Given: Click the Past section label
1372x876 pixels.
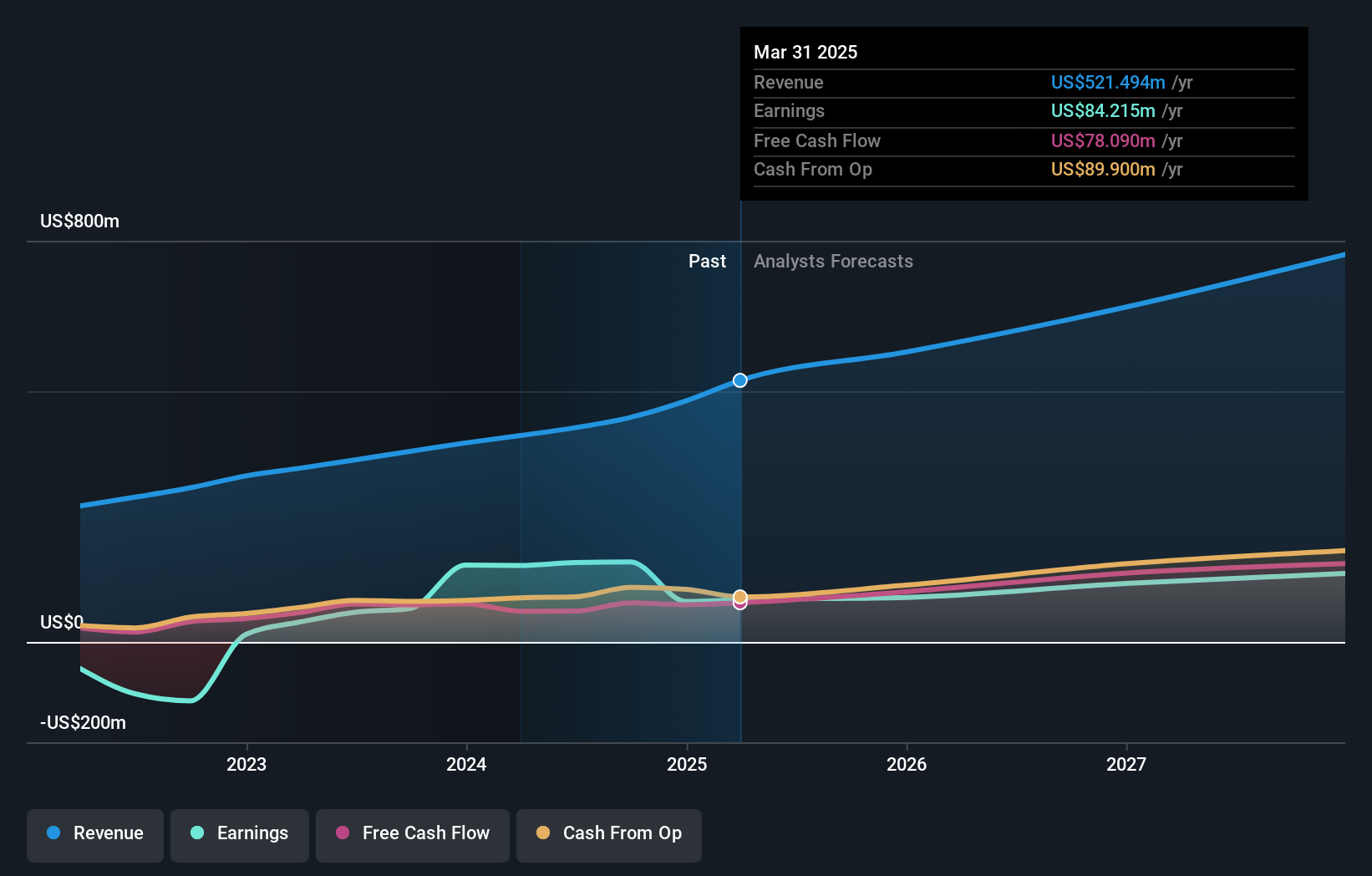Looking at the screenshot, I should (707, 262).
